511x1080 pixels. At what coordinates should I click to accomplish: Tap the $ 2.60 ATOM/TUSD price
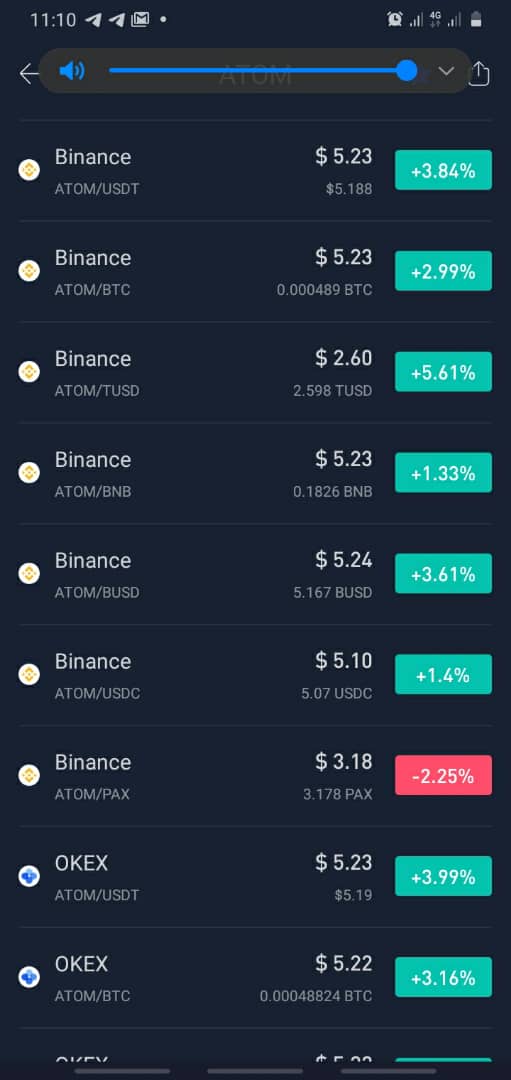point(344,358)
